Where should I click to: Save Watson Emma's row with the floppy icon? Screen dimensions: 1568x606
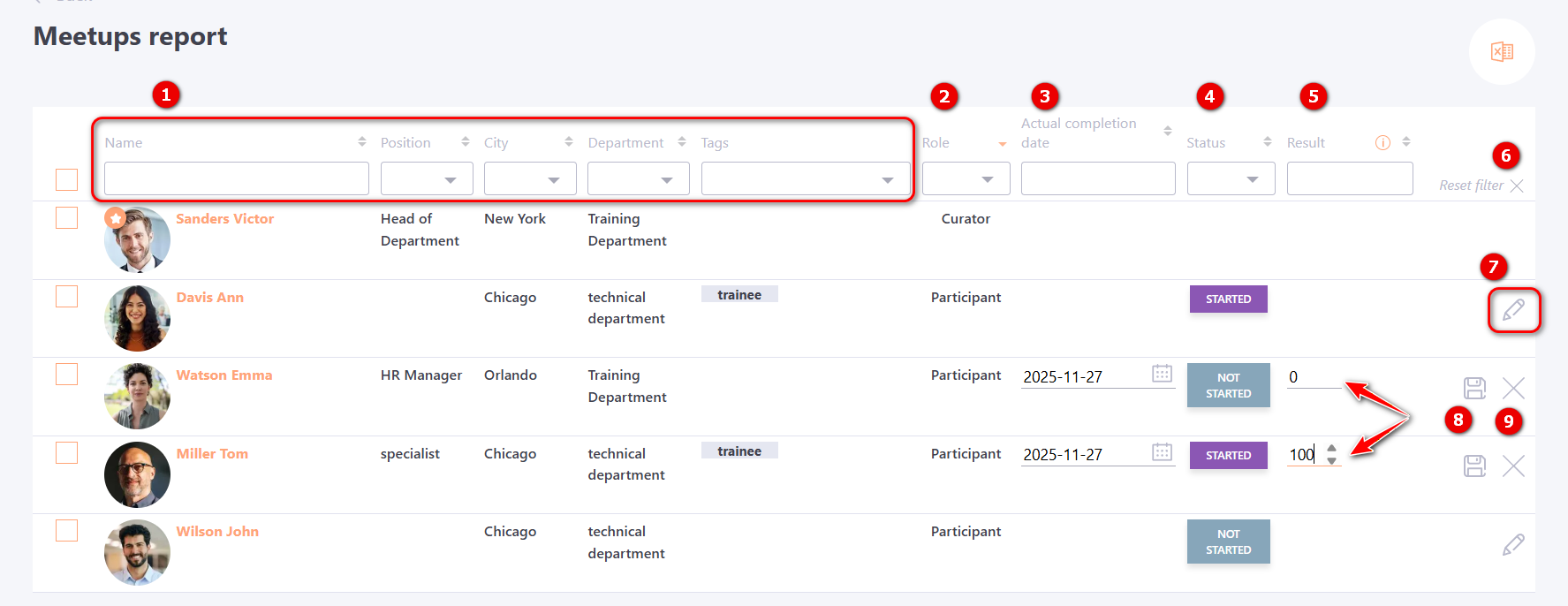pyautogui.click(x=1474, y=388)
